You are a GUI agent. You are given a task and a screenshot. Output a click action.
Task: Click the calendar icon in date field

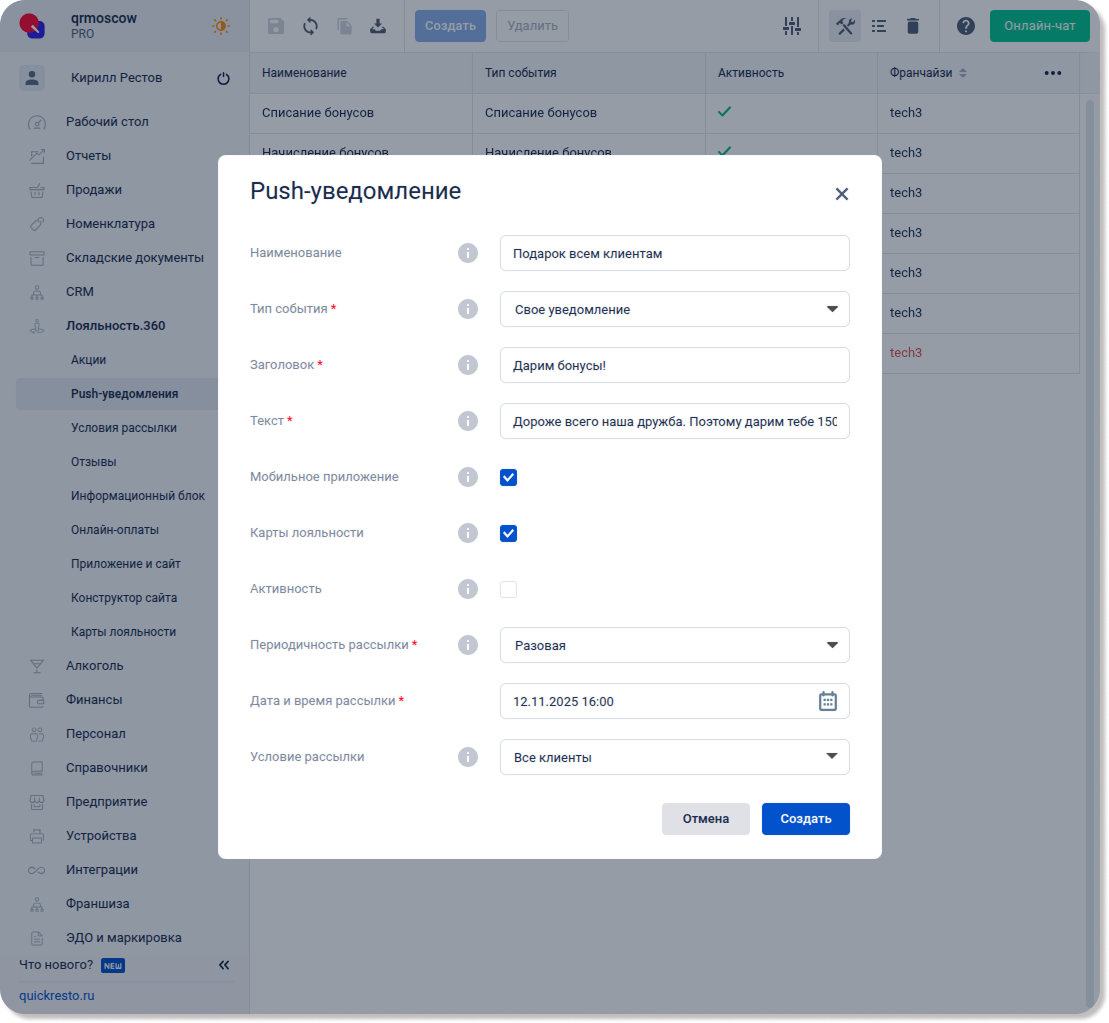[827, 701]
